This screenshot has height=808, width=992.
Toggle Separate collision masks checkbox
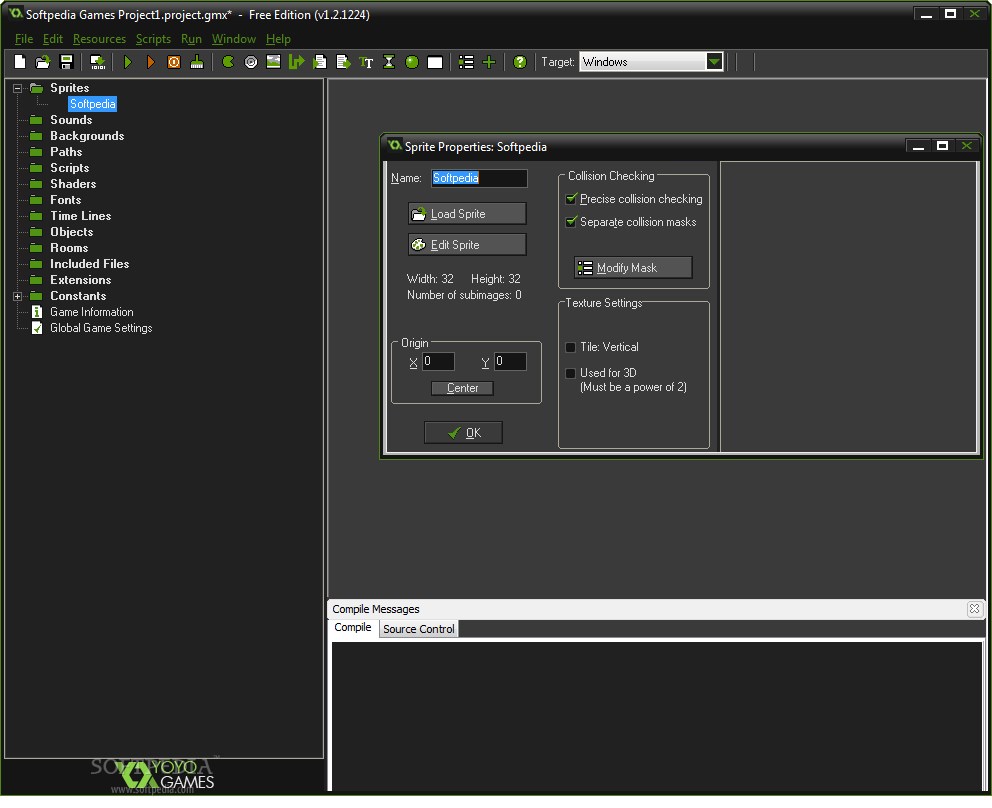(571, 221)
